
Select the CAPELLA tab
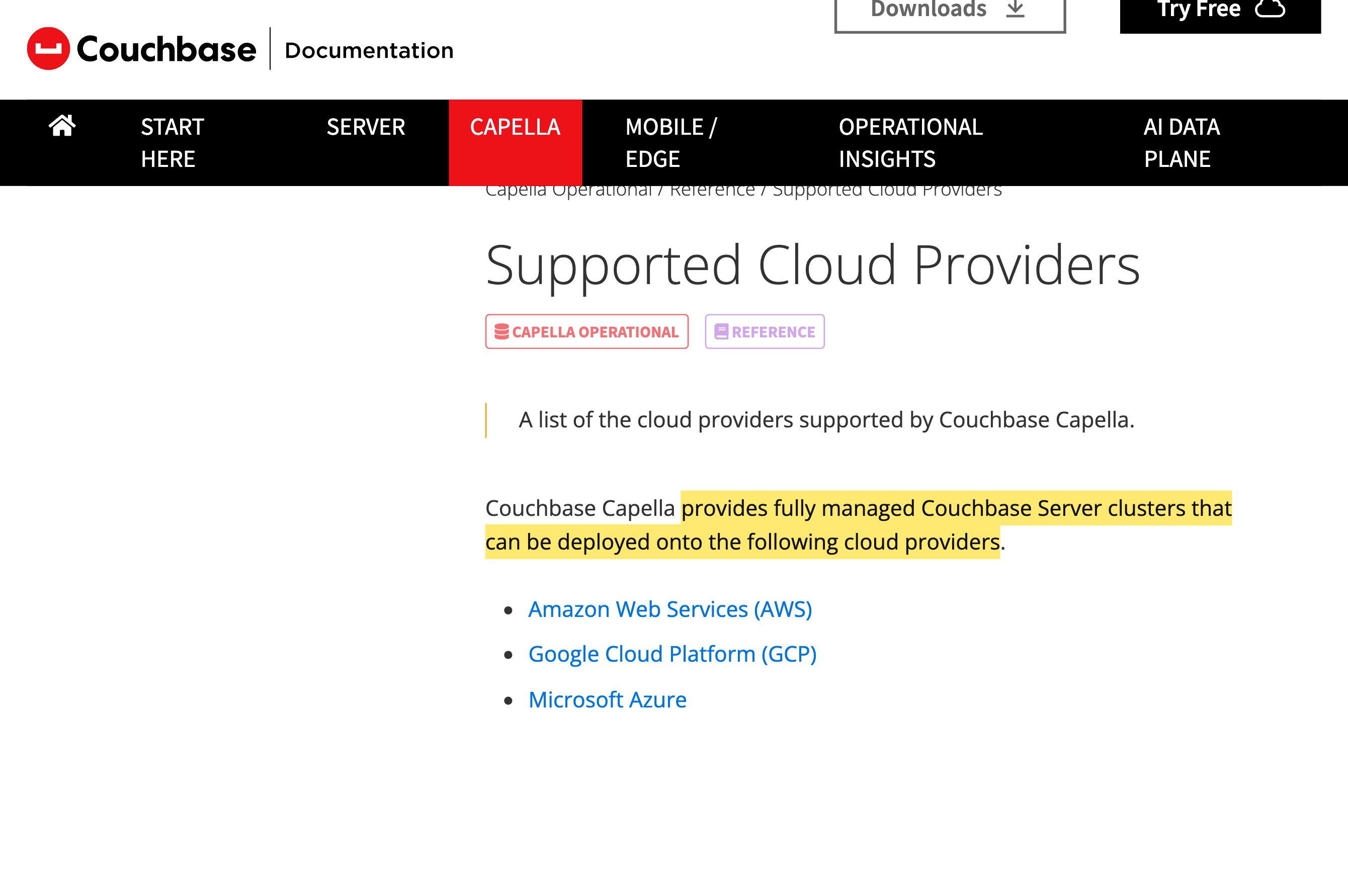[515, 143]
